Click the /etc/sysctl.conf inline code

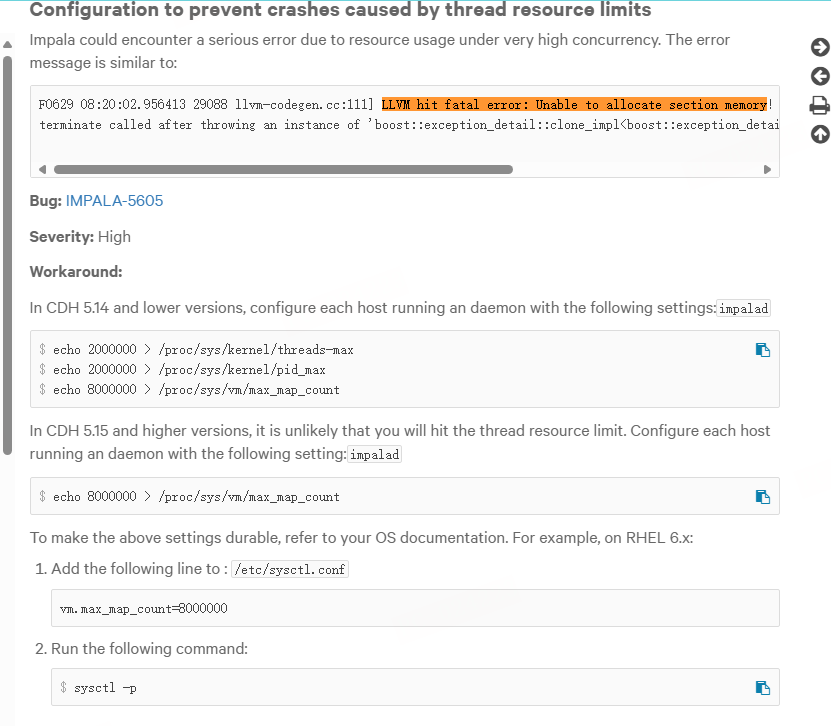290,570
